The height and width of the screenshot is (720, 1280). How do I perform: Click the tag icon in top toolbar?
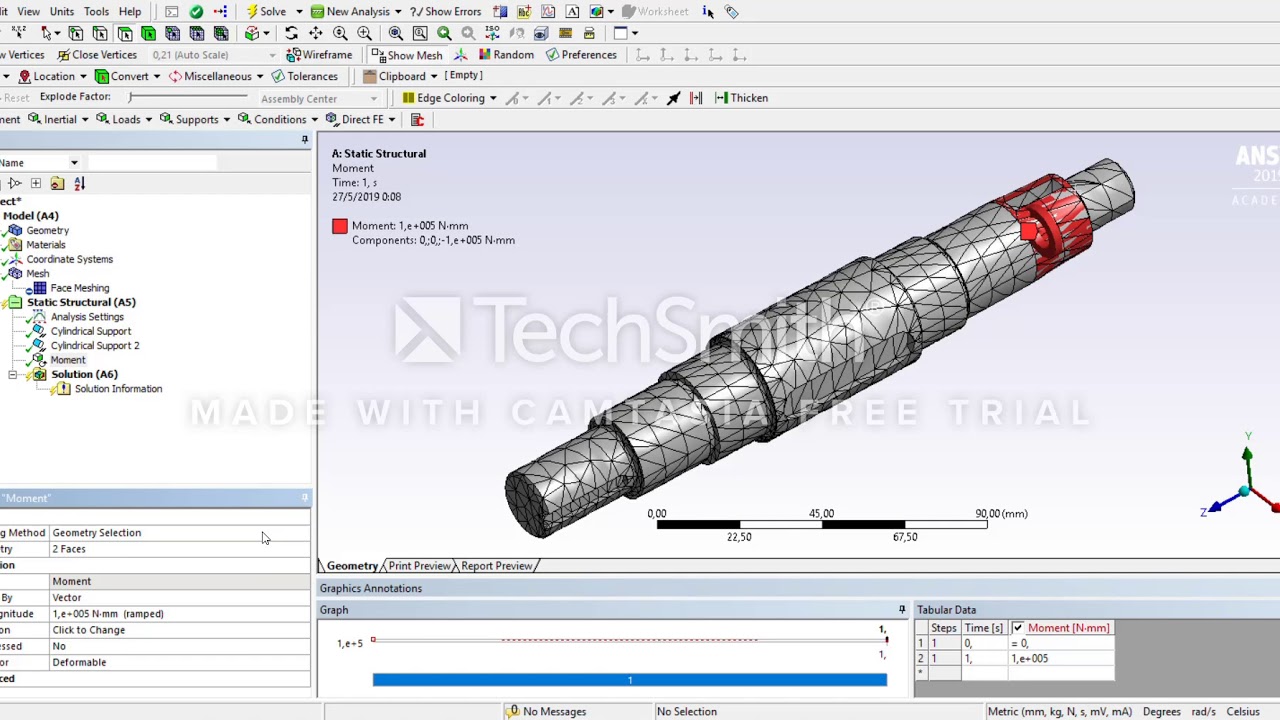(x=732, y=11)
